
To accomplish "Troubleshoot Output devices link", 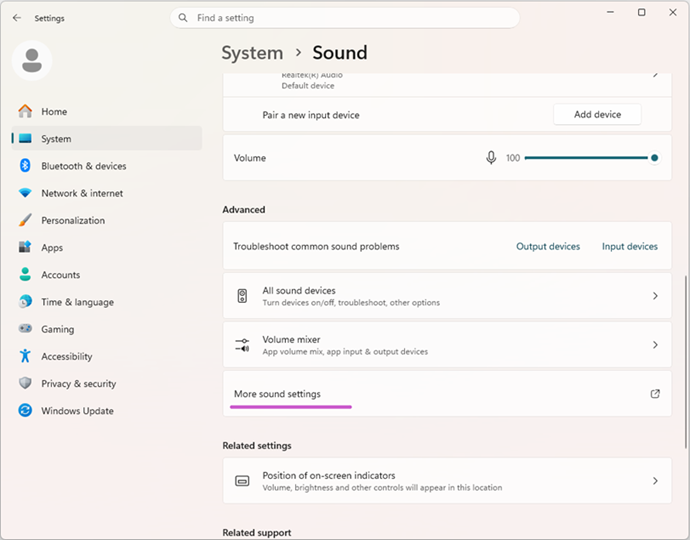I will [x=548, y=246].
